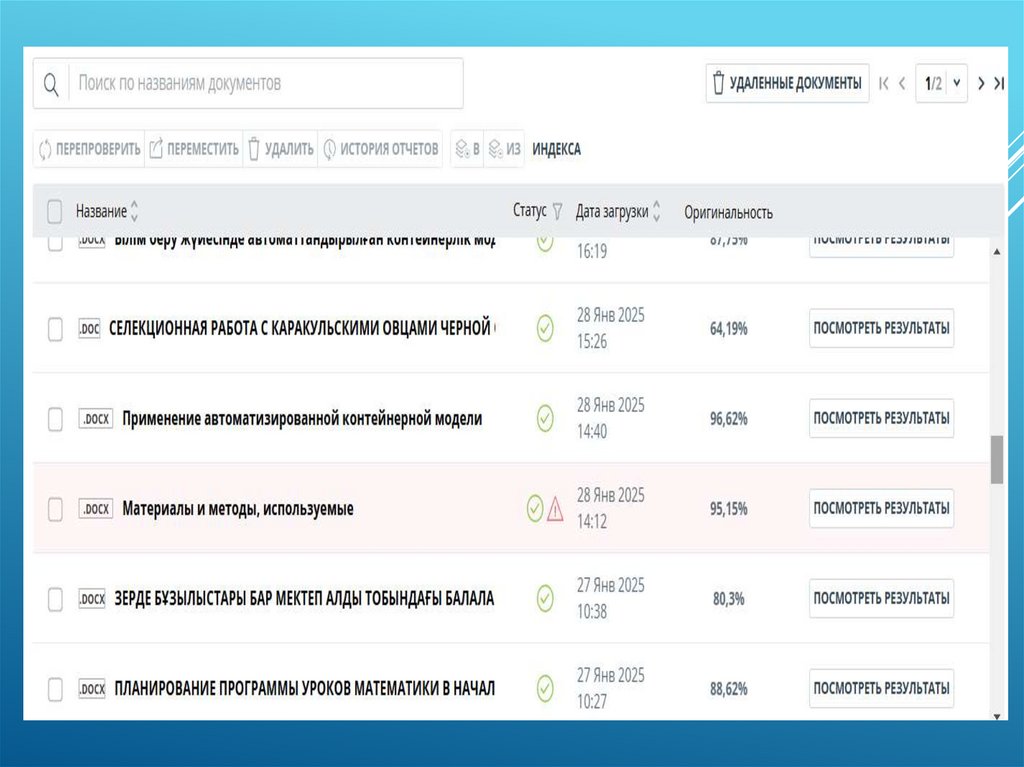Sort by Дата загрузки column arrows
The image size is (1024, 767).
pyautogui.click(x=656, y=211)
